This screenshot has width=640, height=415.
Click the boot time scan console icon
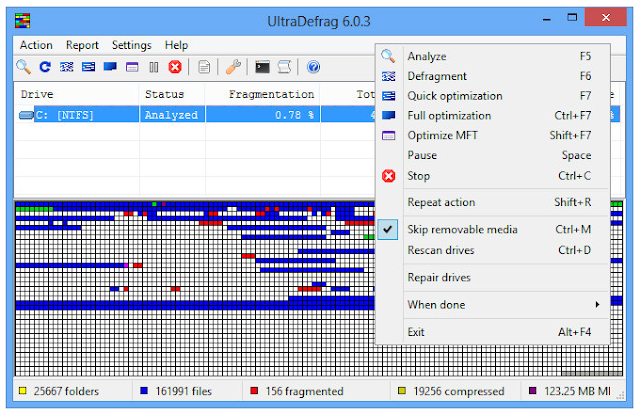point(262,67)
